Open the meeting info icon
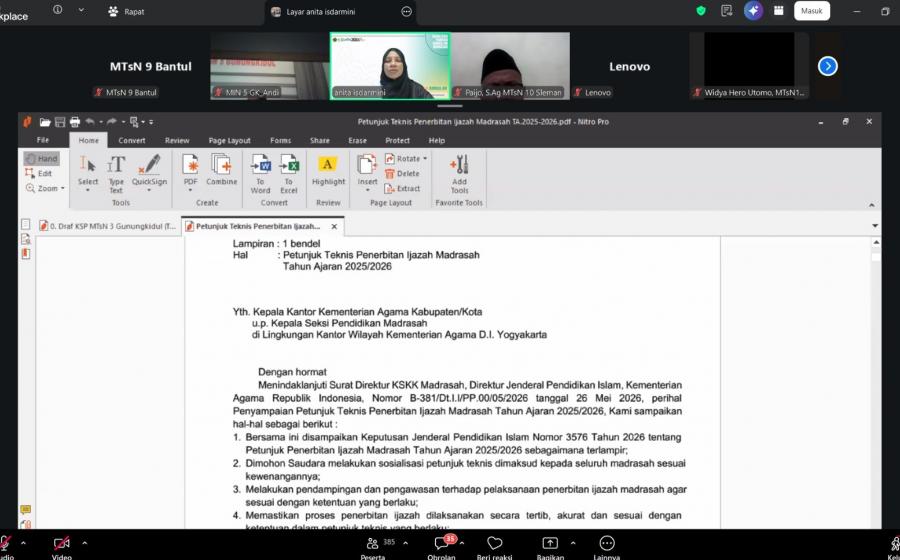 point(57,10)
